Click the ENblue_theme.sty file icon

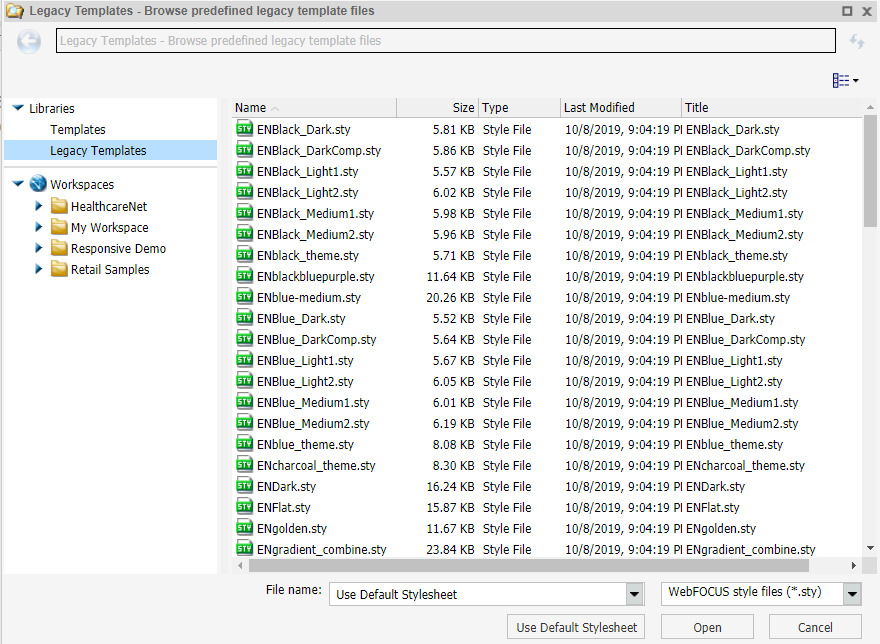244,444
